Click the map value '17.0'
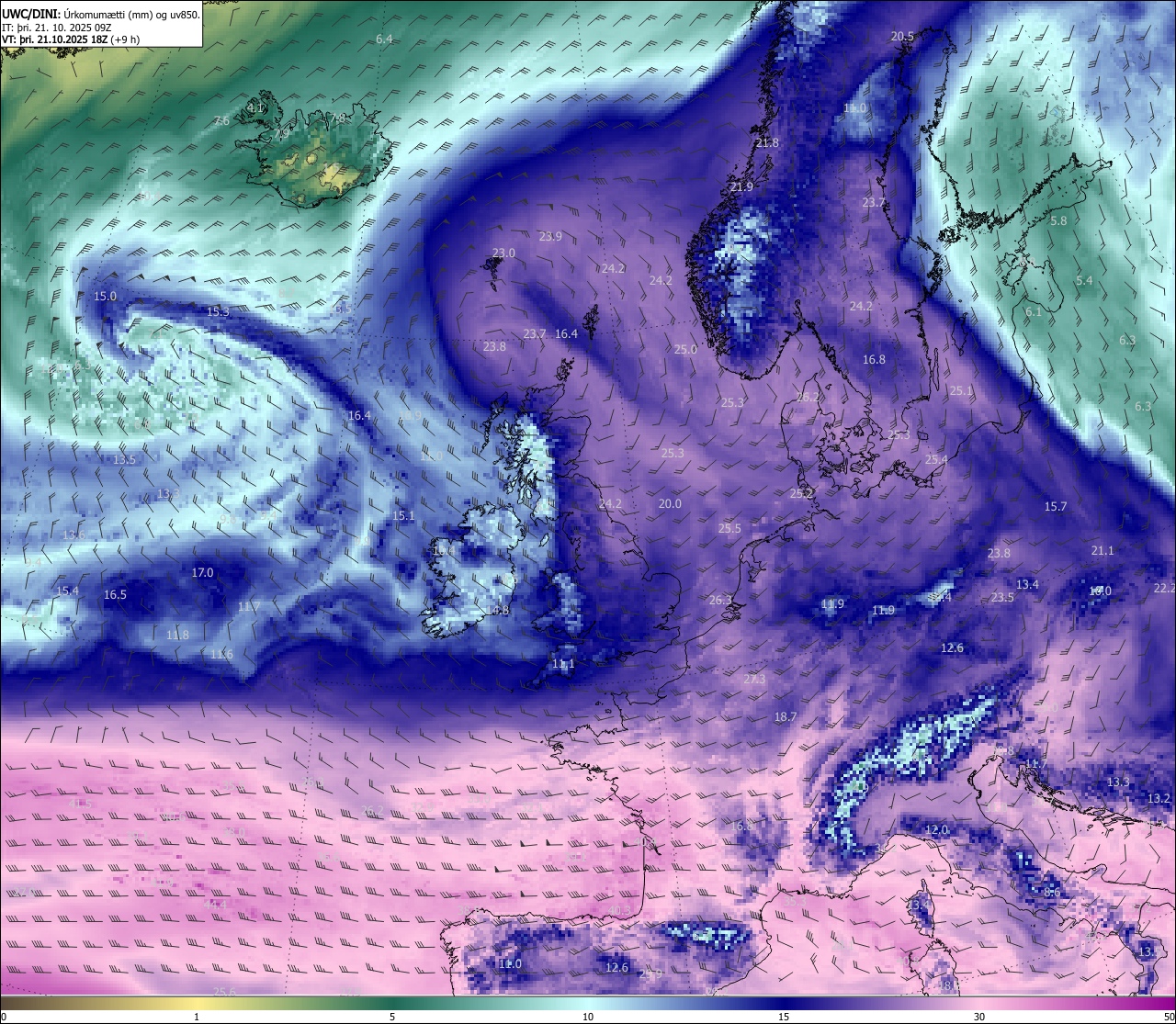Screen dimensions: 1176x1024 (x=202, y=572)
